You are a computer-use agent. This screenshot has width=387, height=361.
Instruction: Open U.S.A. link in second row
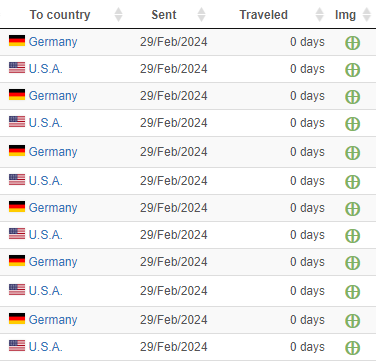[46, 69]
